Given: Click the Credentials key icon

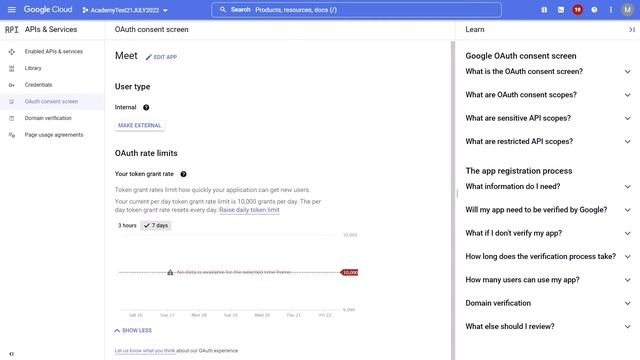Looking at the screenshot, I should pos(11,85).
